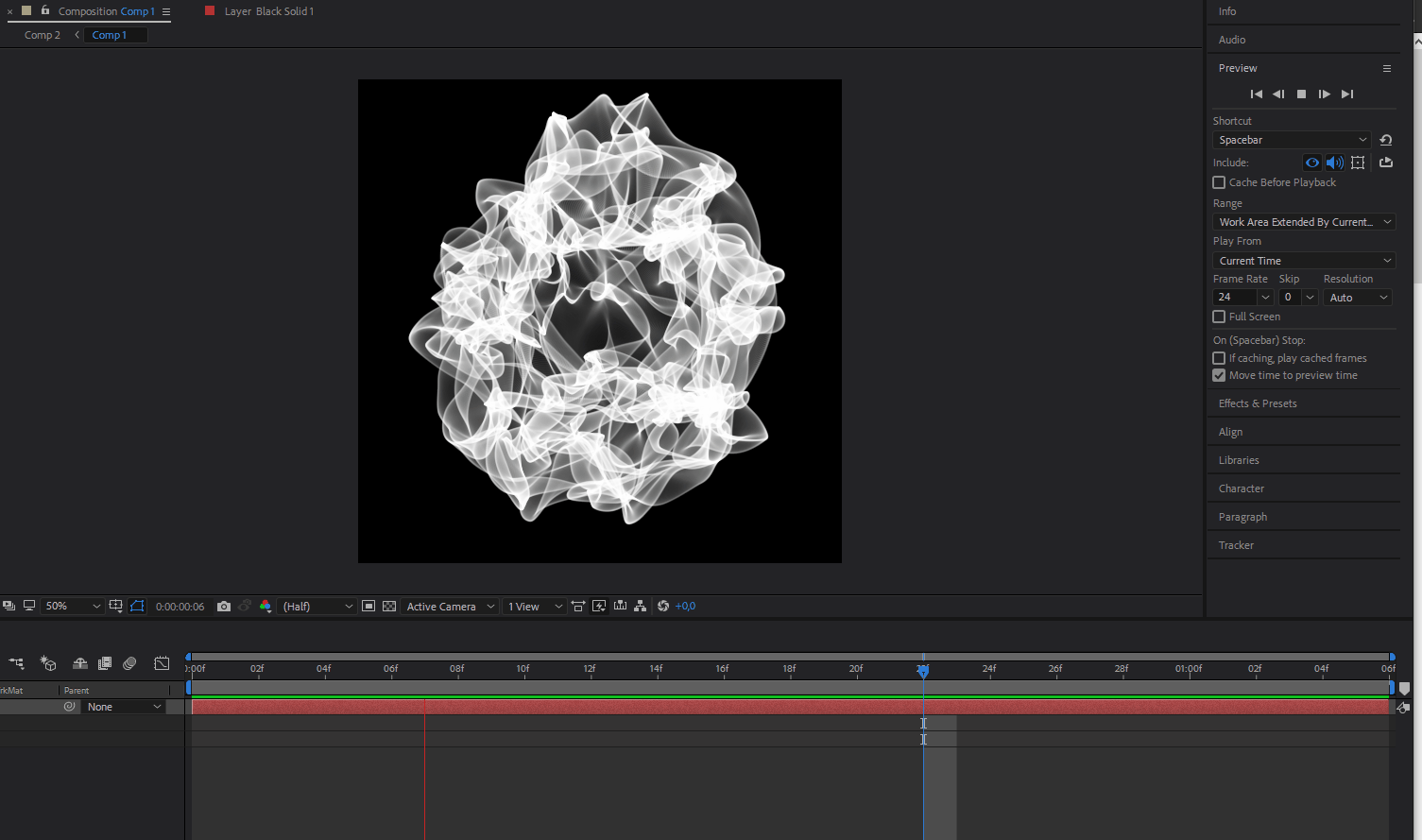The image size is (1422, 840).
Task: Switch to the Comp 2 tab
Action: click(x=43, y=35)
